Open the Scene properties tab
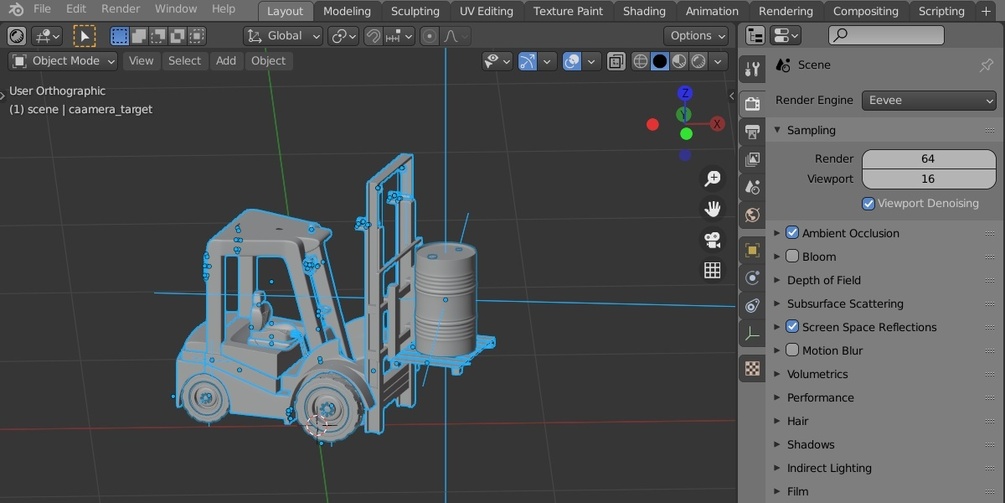Screen dimensions: 1005x503 (x=752, y=187)
